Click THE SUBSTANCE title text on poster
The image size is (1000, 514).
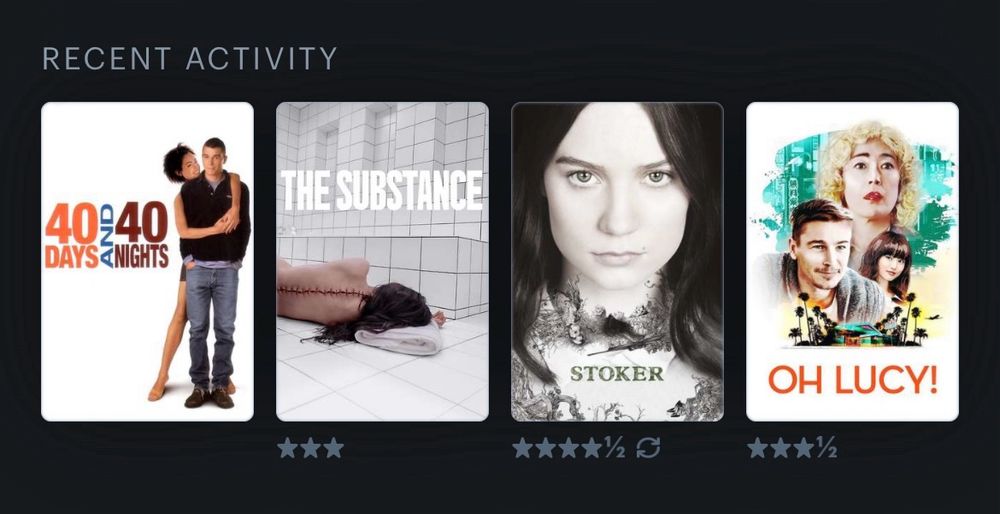point(382,190)
